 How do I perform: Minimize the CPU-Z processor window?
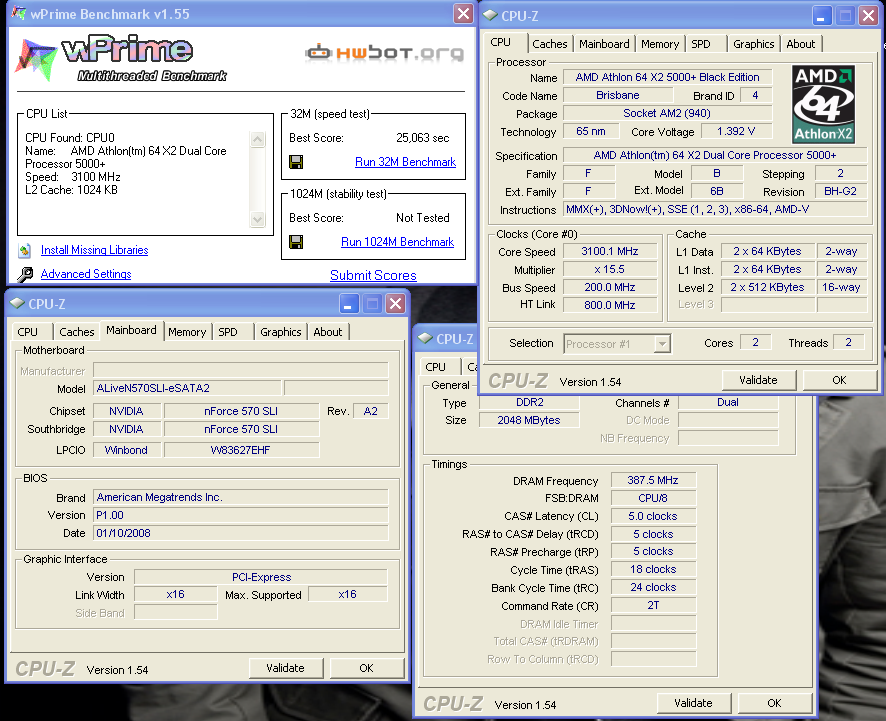[x=822, y=16]
